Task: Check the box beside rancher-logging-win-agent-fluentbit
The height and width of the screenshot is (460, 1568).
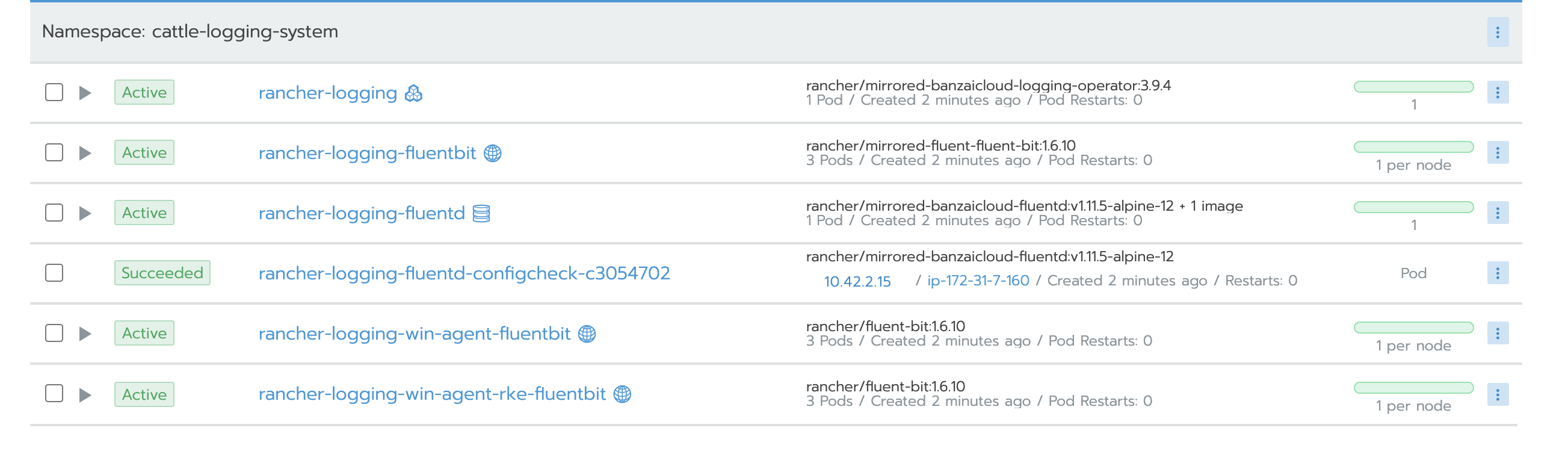Action: tap(54, 334)
